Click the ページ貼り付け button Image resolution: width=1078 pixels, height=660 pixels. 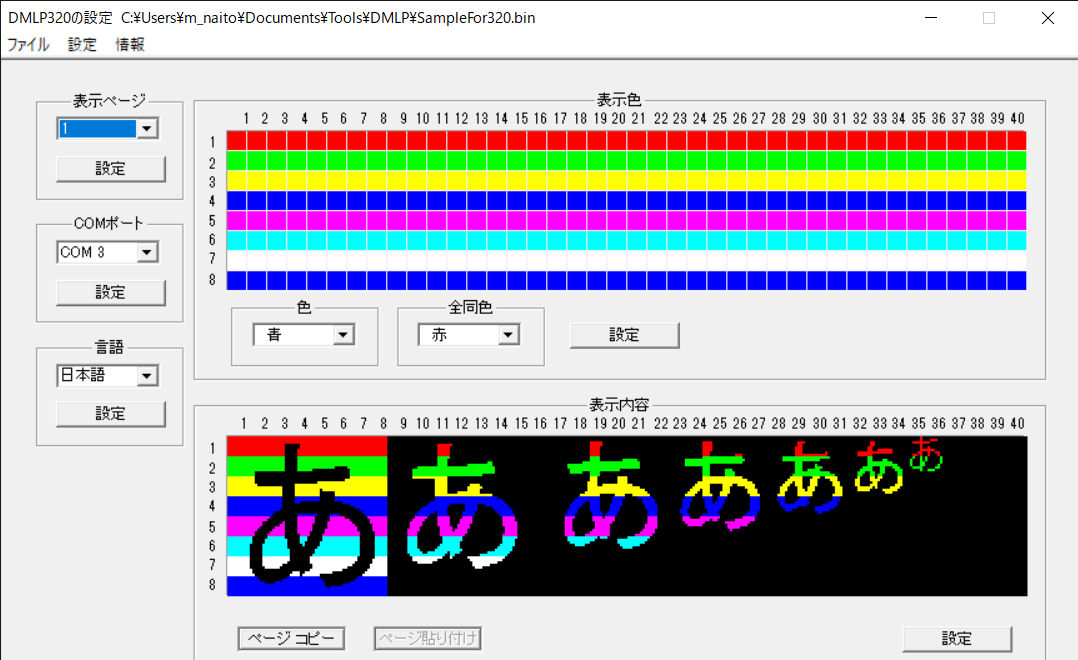point(428,638)
